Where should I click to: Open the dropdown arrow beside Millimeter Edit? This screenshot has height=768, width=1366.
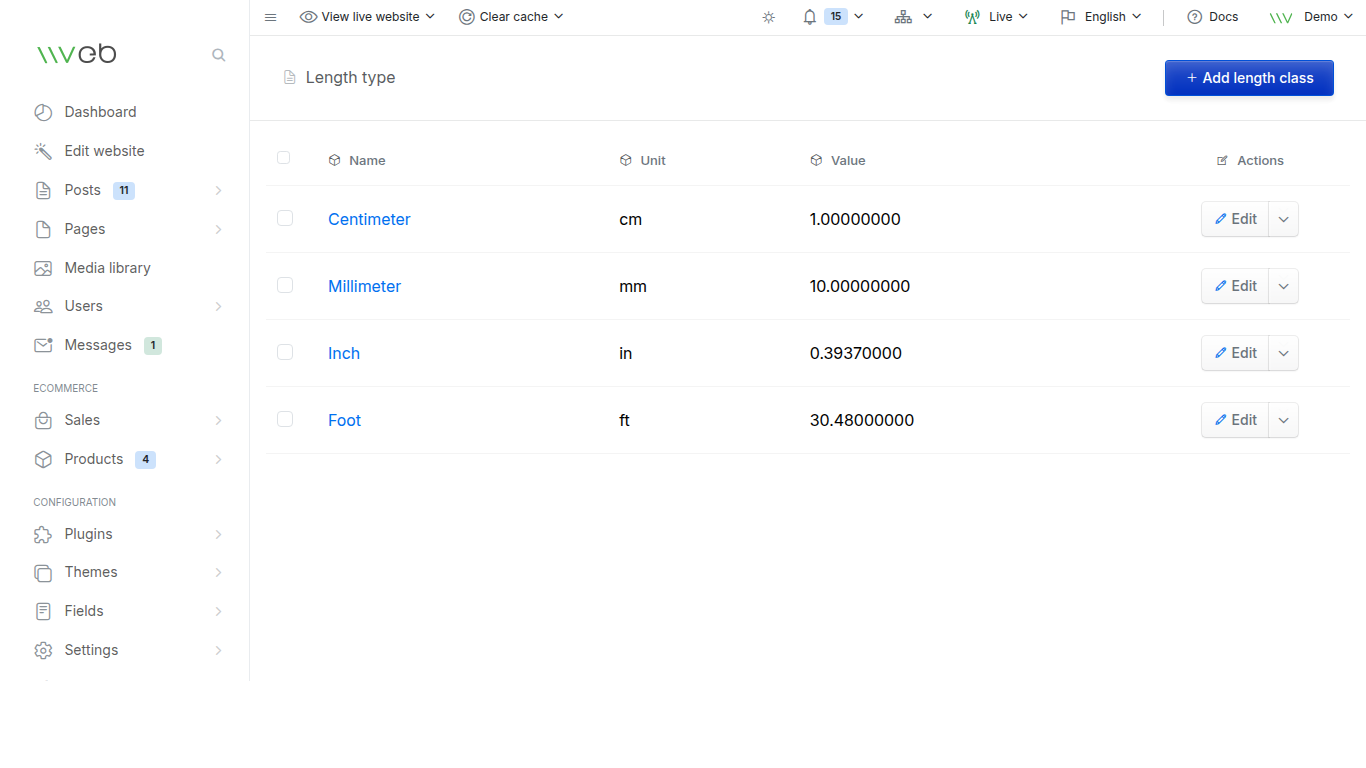coord(1284,286)
